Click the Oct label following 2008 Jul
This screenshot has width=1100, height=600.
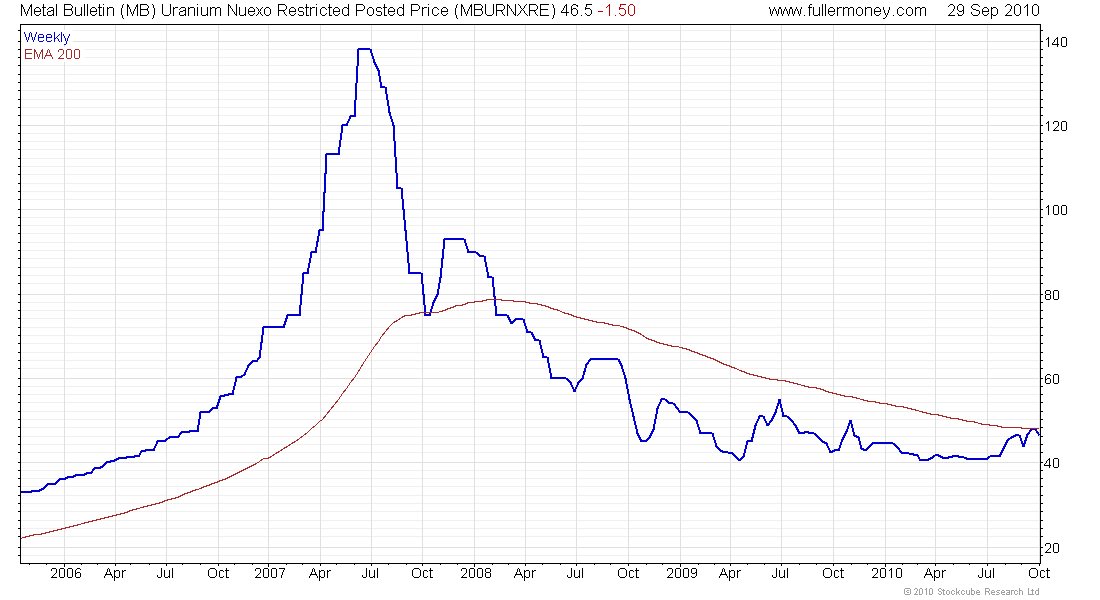click(628, 573)
